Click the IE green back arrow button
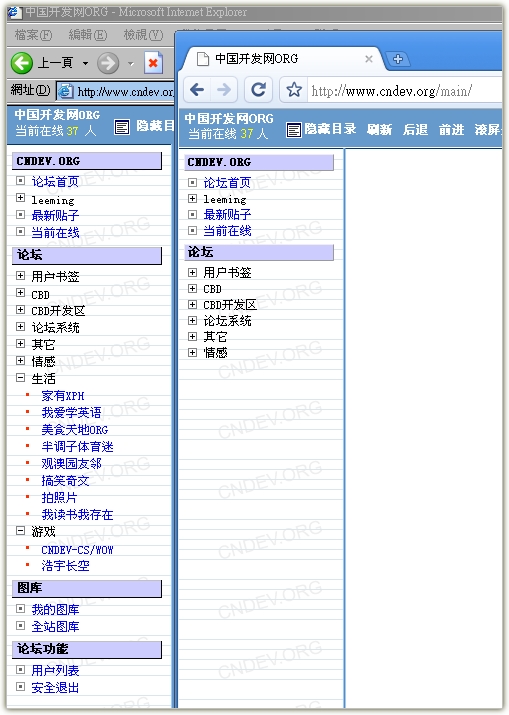This screenshot has width=509, height=715. (x=22, y=62)
